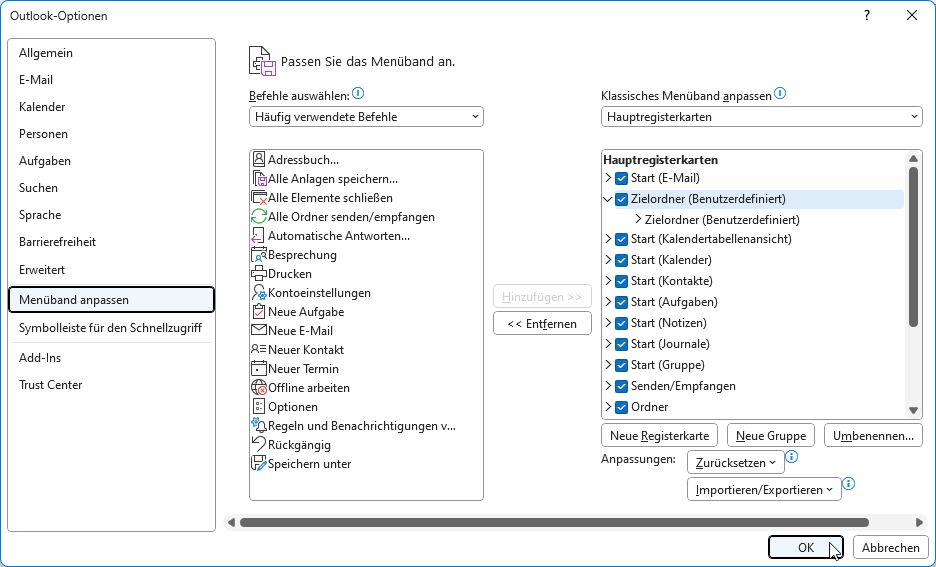936x567 pixels.
Task: Confirm with the OK button
Action: click(806, 547)
